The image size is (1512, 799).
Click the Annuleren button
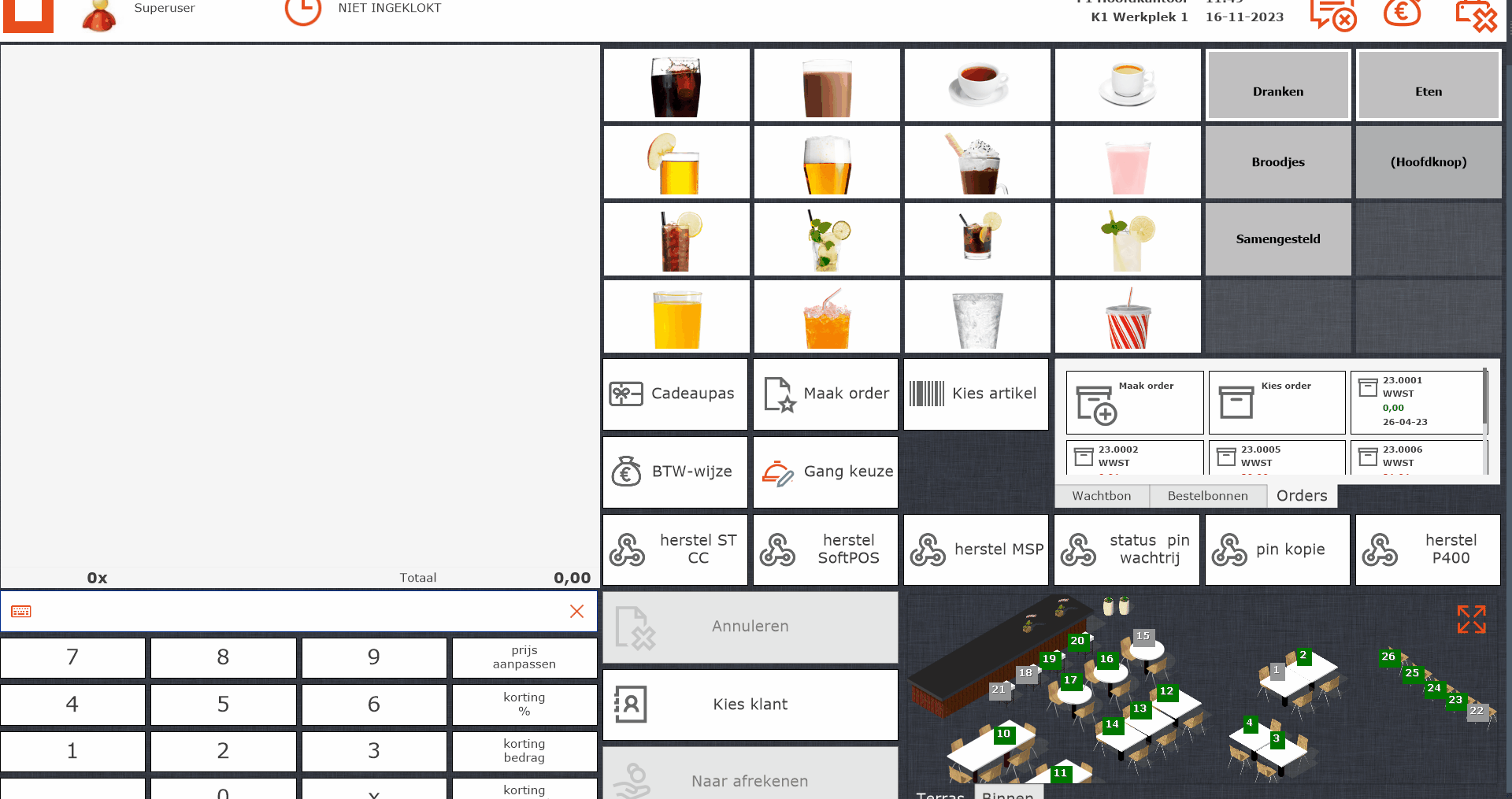tap(750, 627)
